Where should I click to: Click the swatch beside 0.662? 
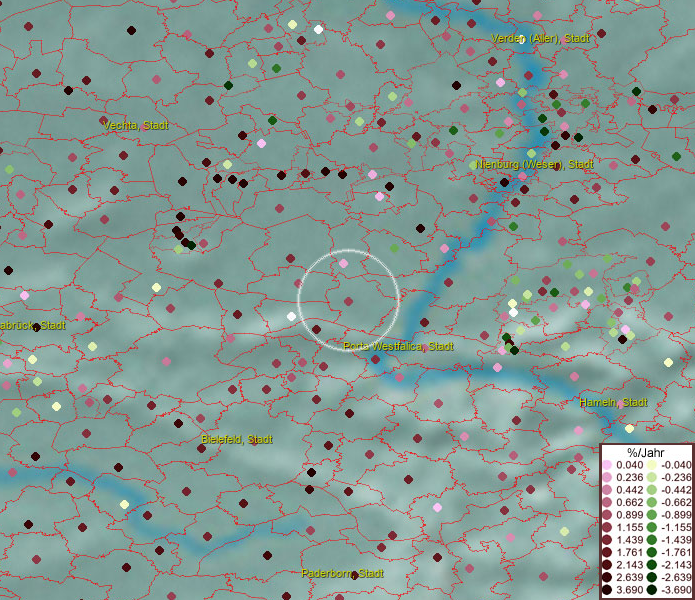(x=607, y=503)
